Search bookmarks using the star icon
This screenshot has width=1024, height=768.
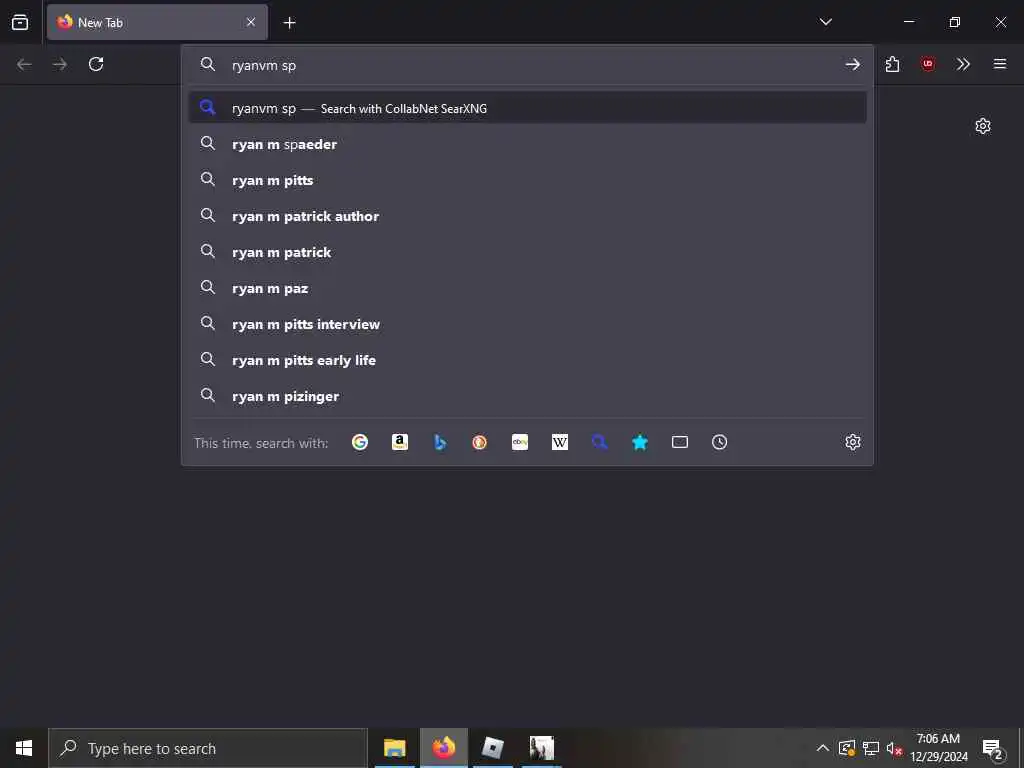click(640, 442)
